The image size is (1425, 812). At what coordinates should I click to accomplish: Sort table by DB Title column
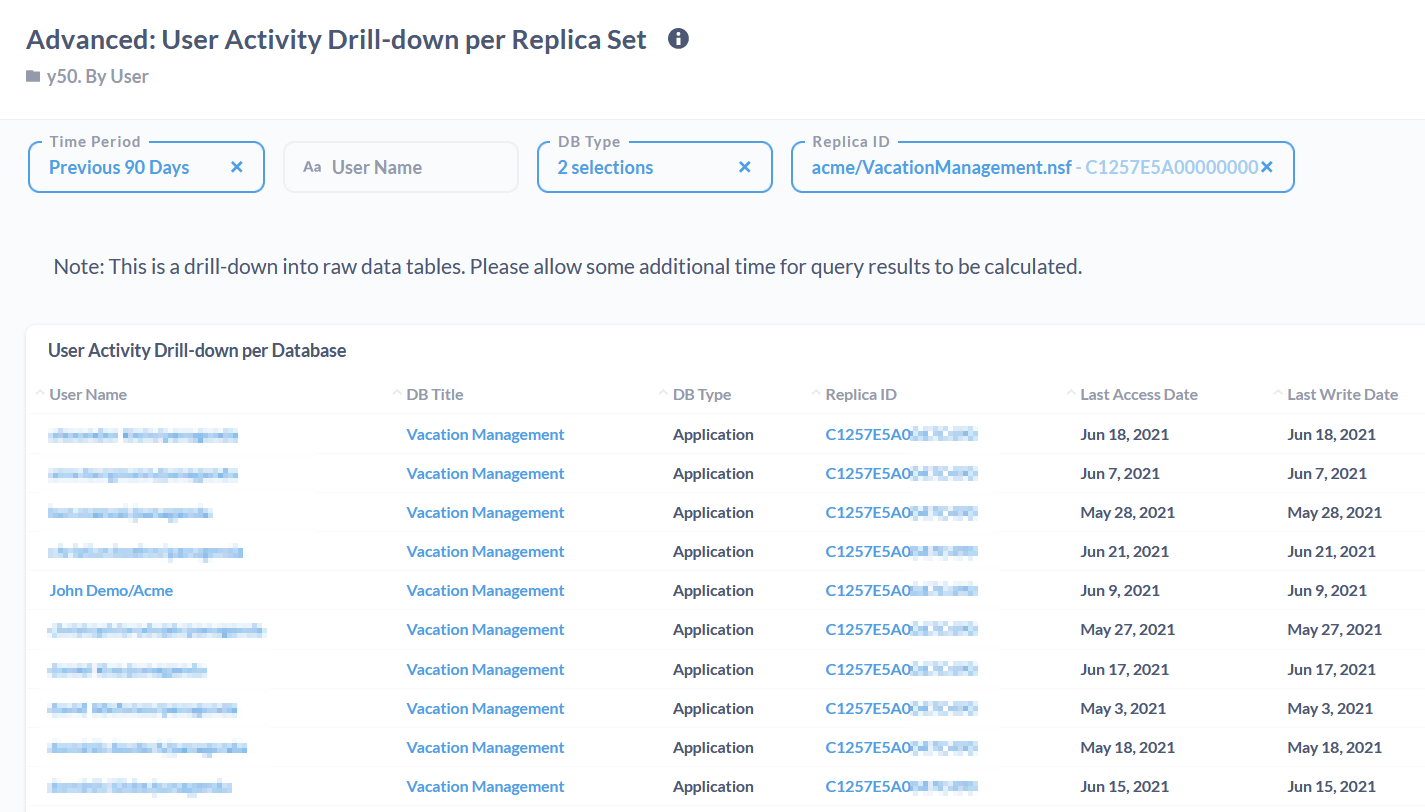point(435,394)
